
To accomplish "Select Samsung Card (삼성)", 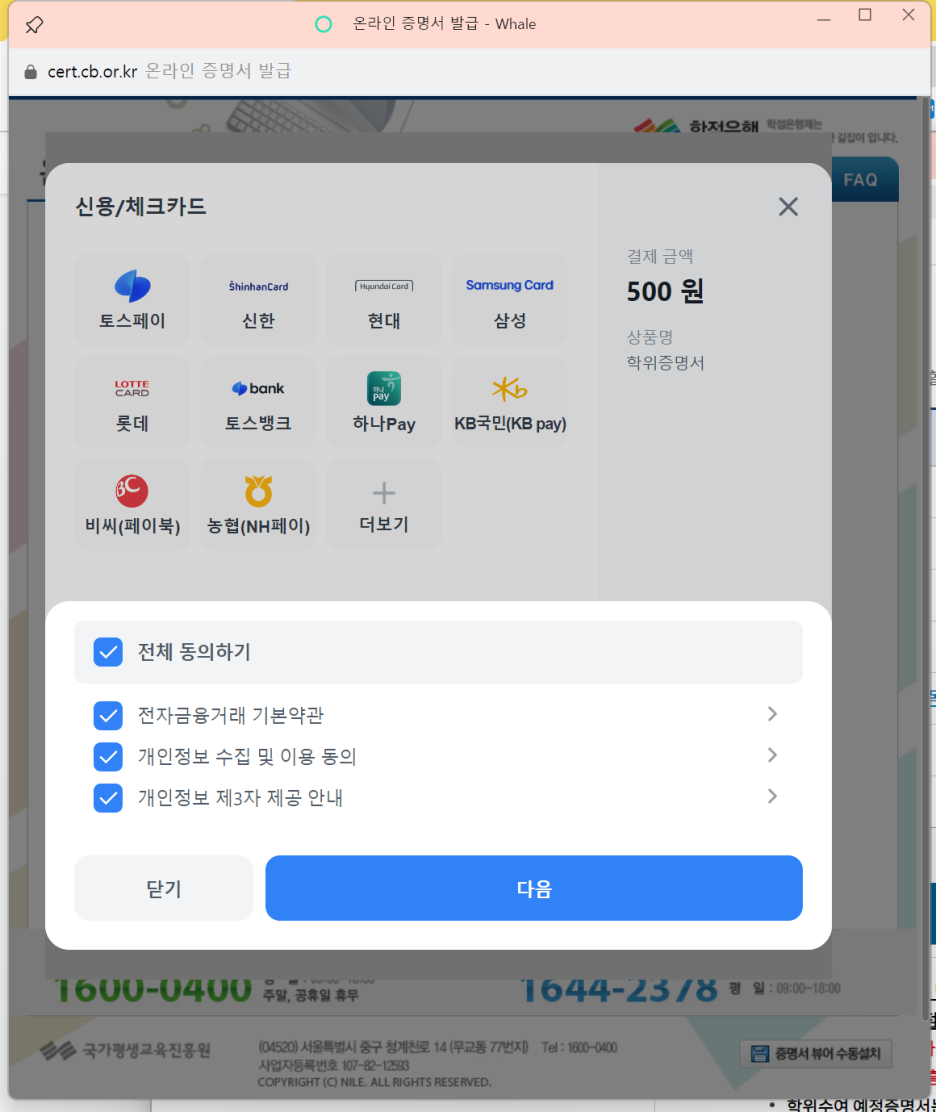I will tap(510, 300).
